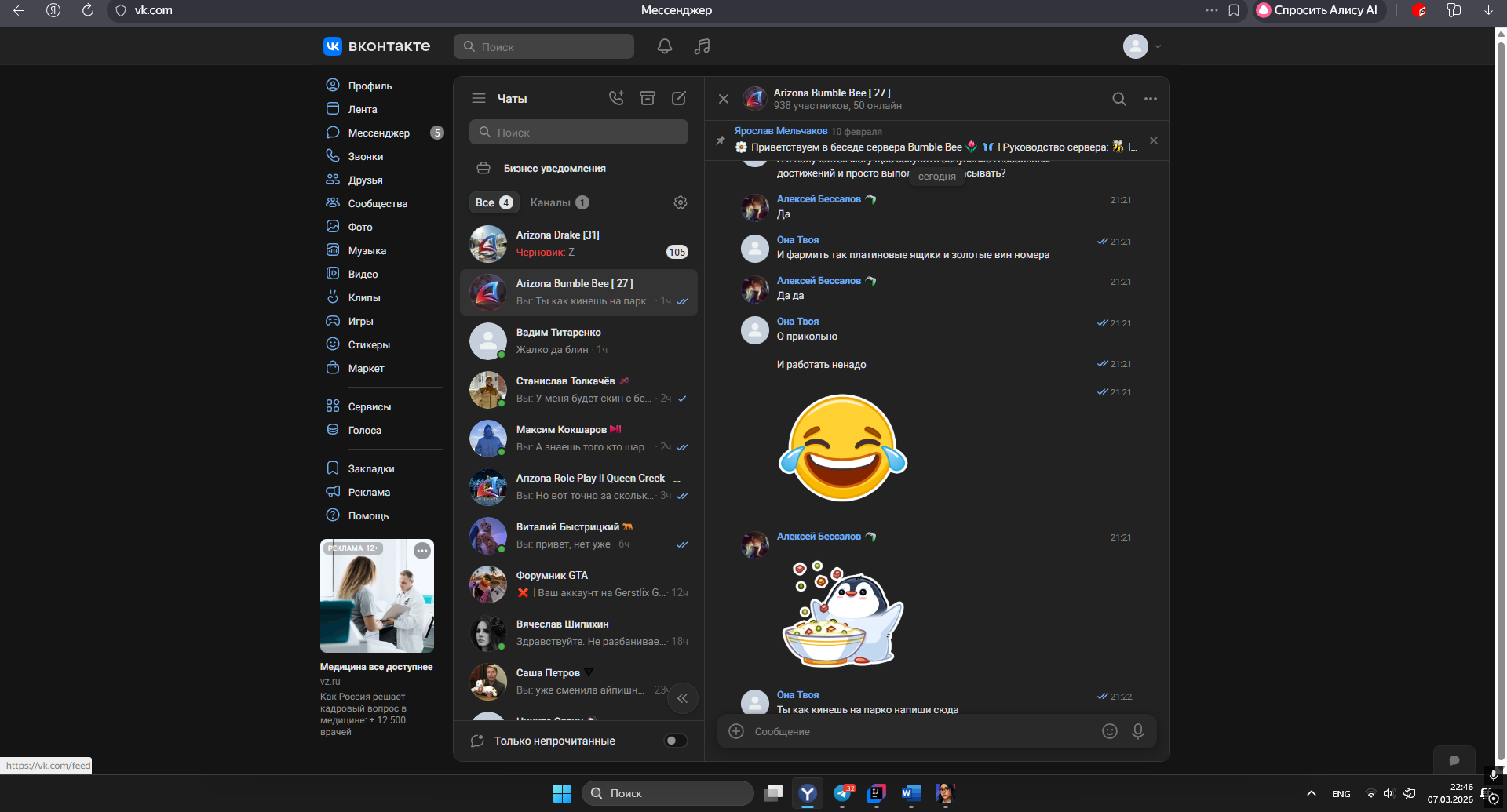Open the three-dot conversation options menu

1150,99
